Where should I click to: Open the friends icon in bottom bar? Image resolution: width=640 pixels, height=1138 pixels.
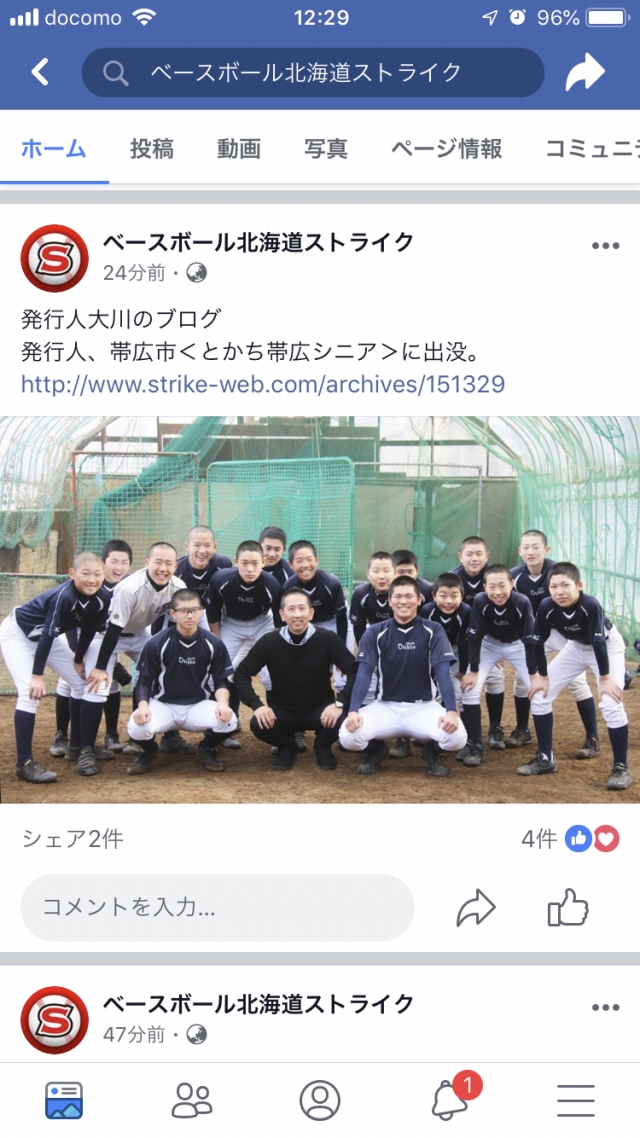(192, 1100)
